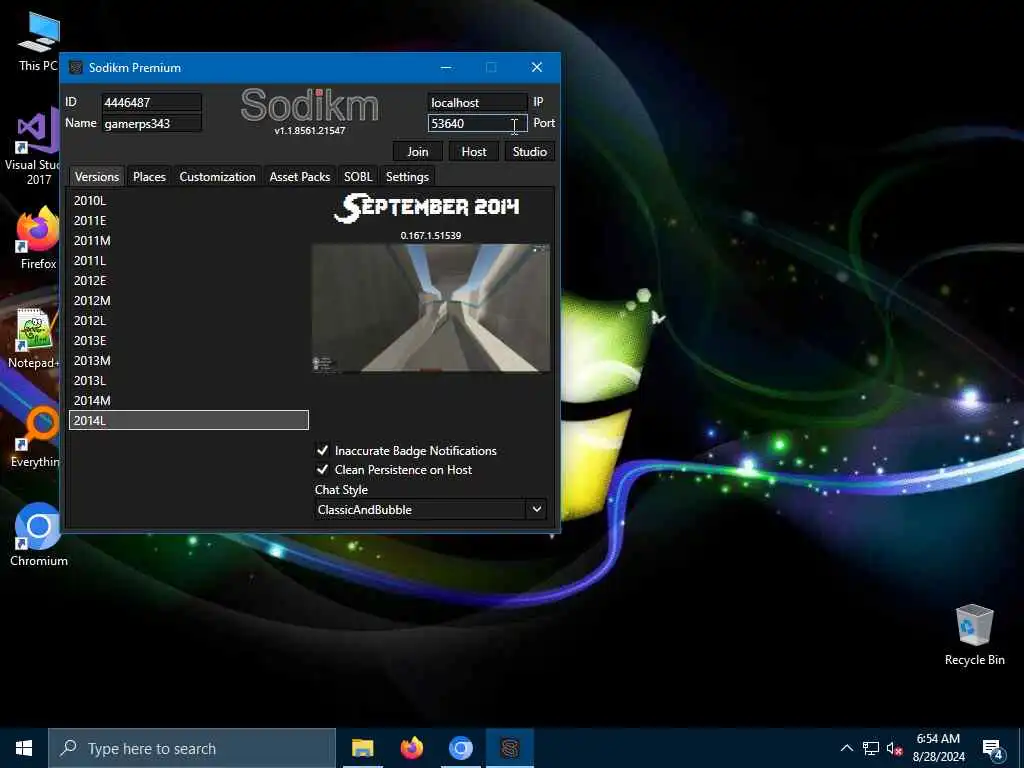Close the Sodikm Premium window

coord(537,67)
